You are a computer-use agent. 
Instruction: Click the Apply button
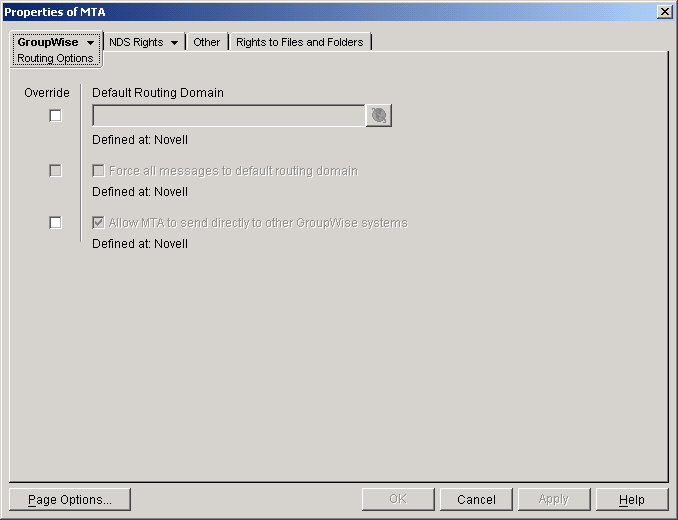coord(554,500)
